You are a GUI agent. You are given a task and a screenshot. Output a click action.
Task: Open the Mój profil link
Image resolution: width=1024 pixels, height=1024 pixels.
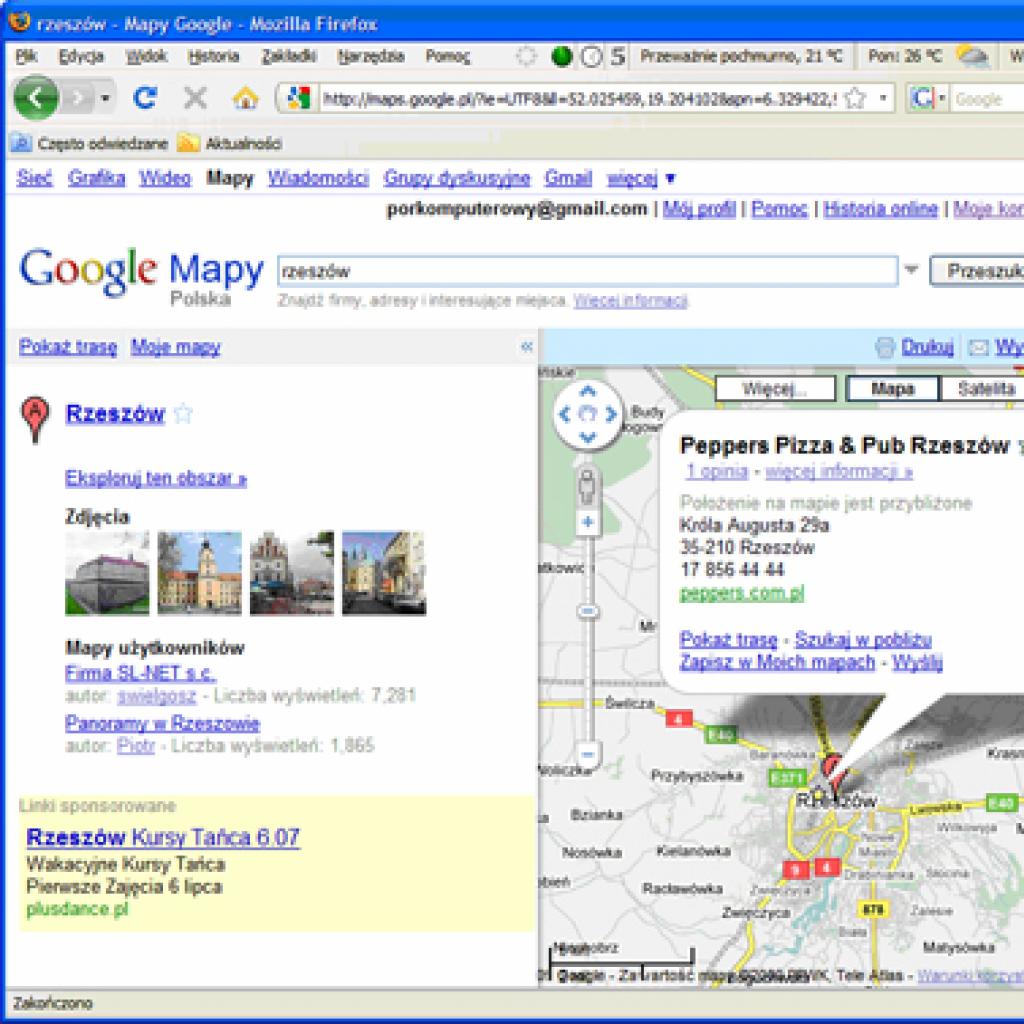click(699, 208)
